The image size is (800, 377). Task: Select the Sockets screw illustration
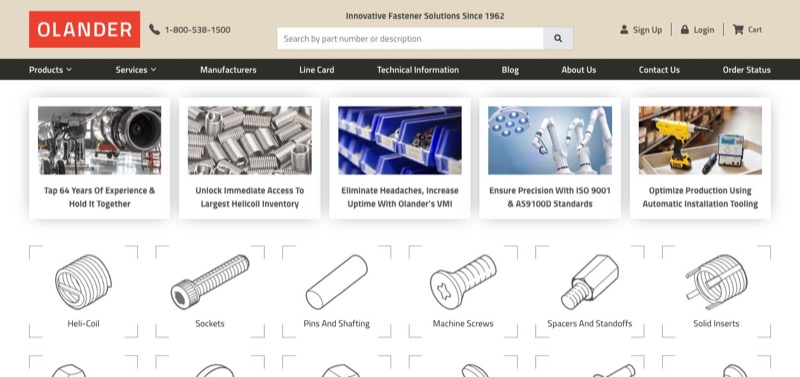[x=210, y=282]
